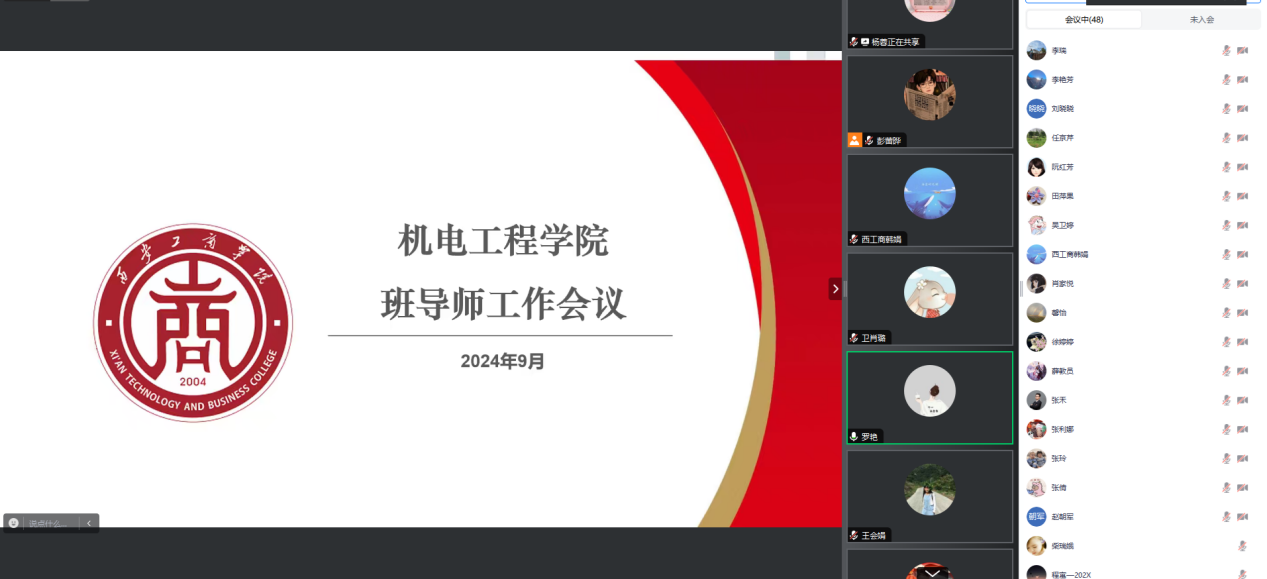The image size is (1267, 579).
Task: Click the 说点什么 chat input field
Action: pyautogui.click(x=48, y=523)
